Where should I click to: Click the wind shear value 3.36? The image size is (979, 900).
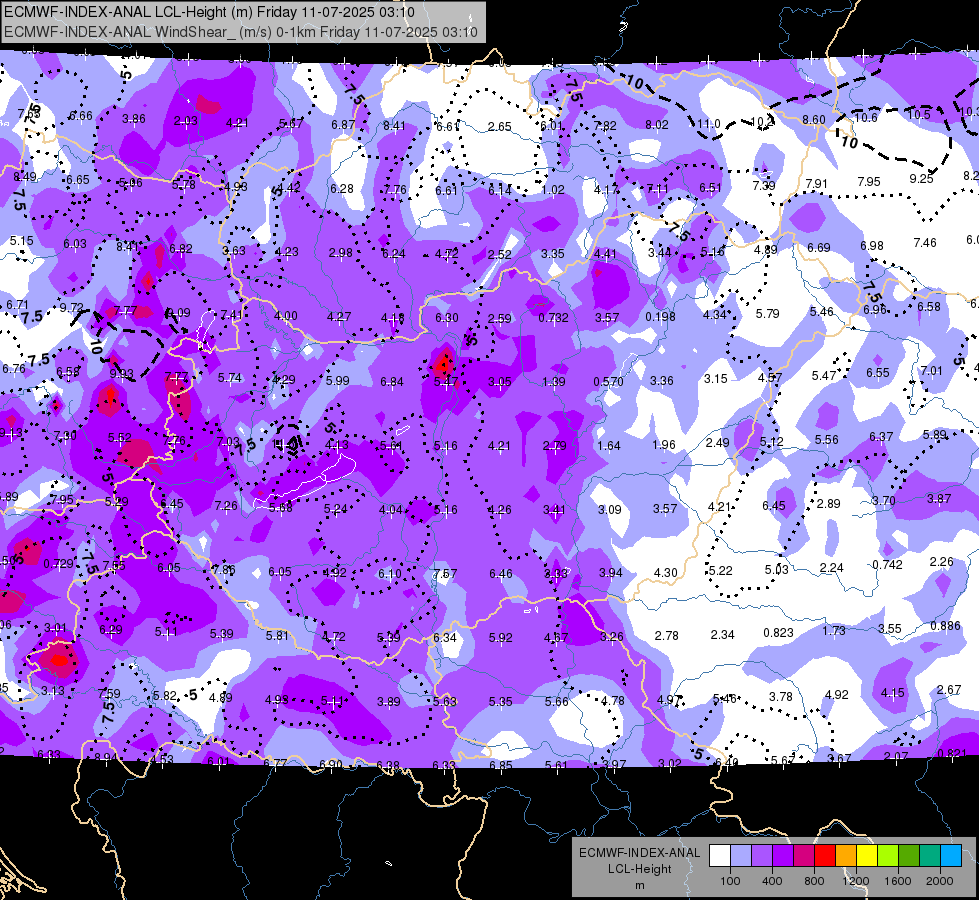click(x=661, y=380)
